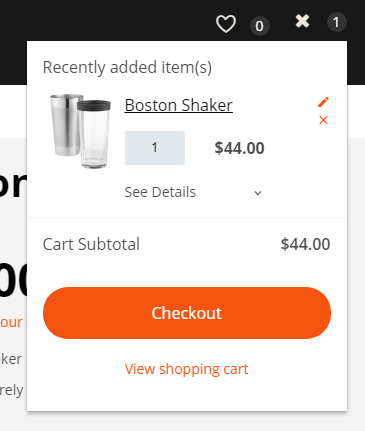
Task: Proceed with the orange Checkout button
Action: (x=187, y=313)
